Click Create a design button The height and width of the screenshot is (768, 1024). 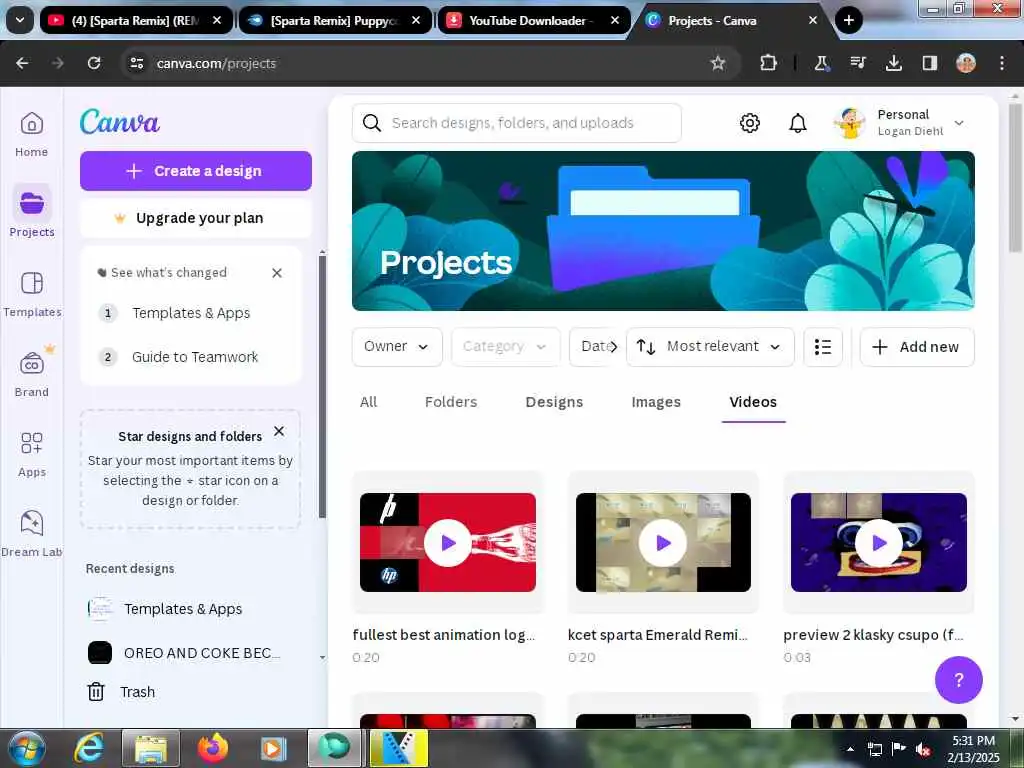(x=196, y=171)
